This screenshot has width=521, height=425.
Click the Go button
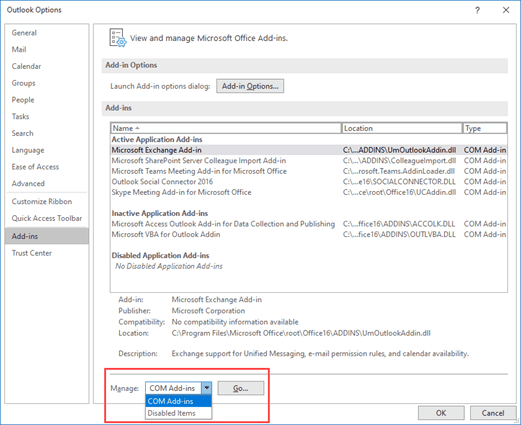[241, 388]
